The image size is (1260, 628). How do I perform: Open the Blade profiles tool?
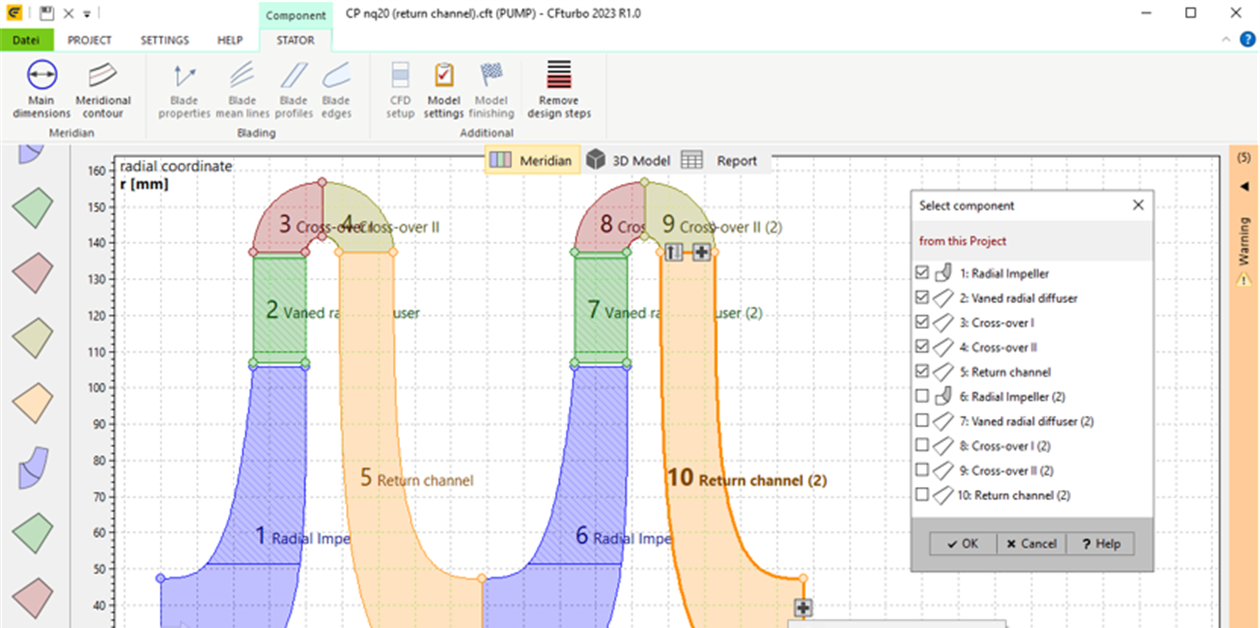coord(292,88)
